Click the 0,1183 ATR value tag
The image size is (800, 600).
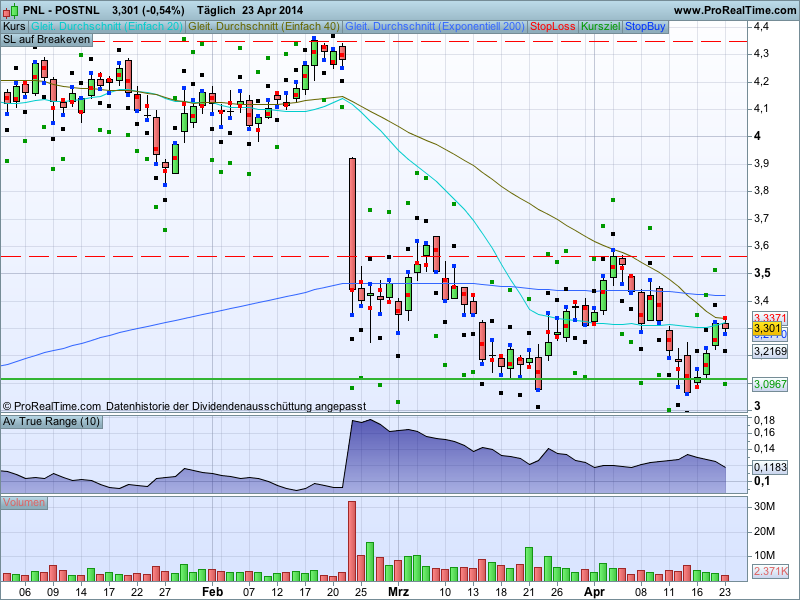770,467
